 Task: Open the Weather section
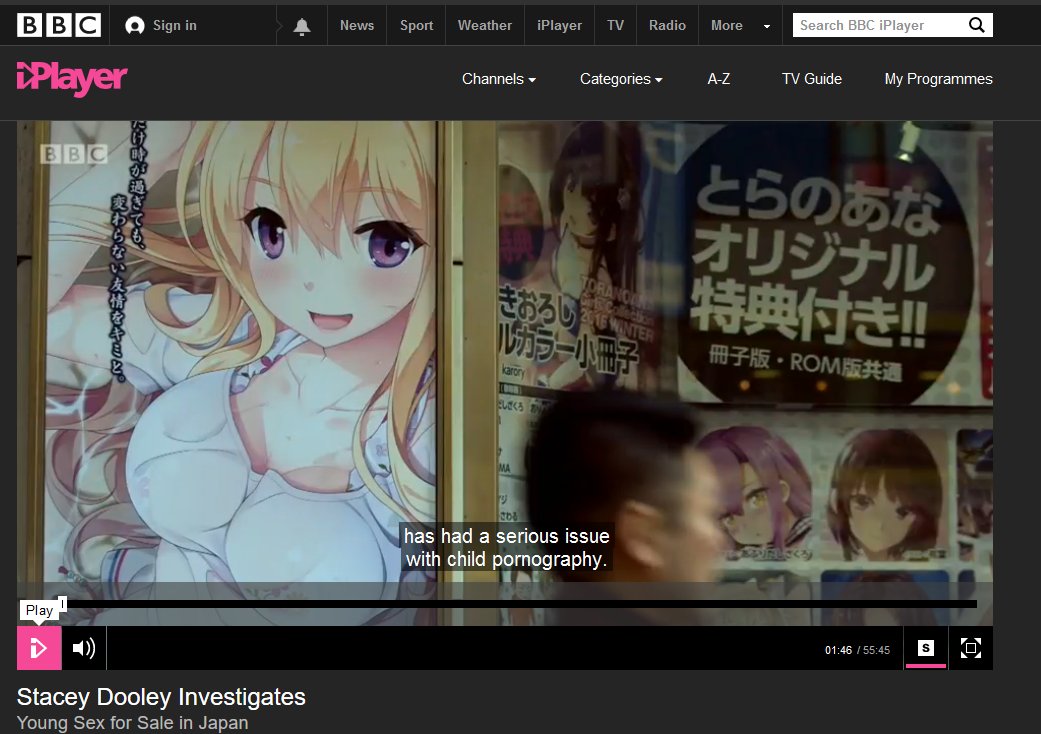[x=485, y=25]
